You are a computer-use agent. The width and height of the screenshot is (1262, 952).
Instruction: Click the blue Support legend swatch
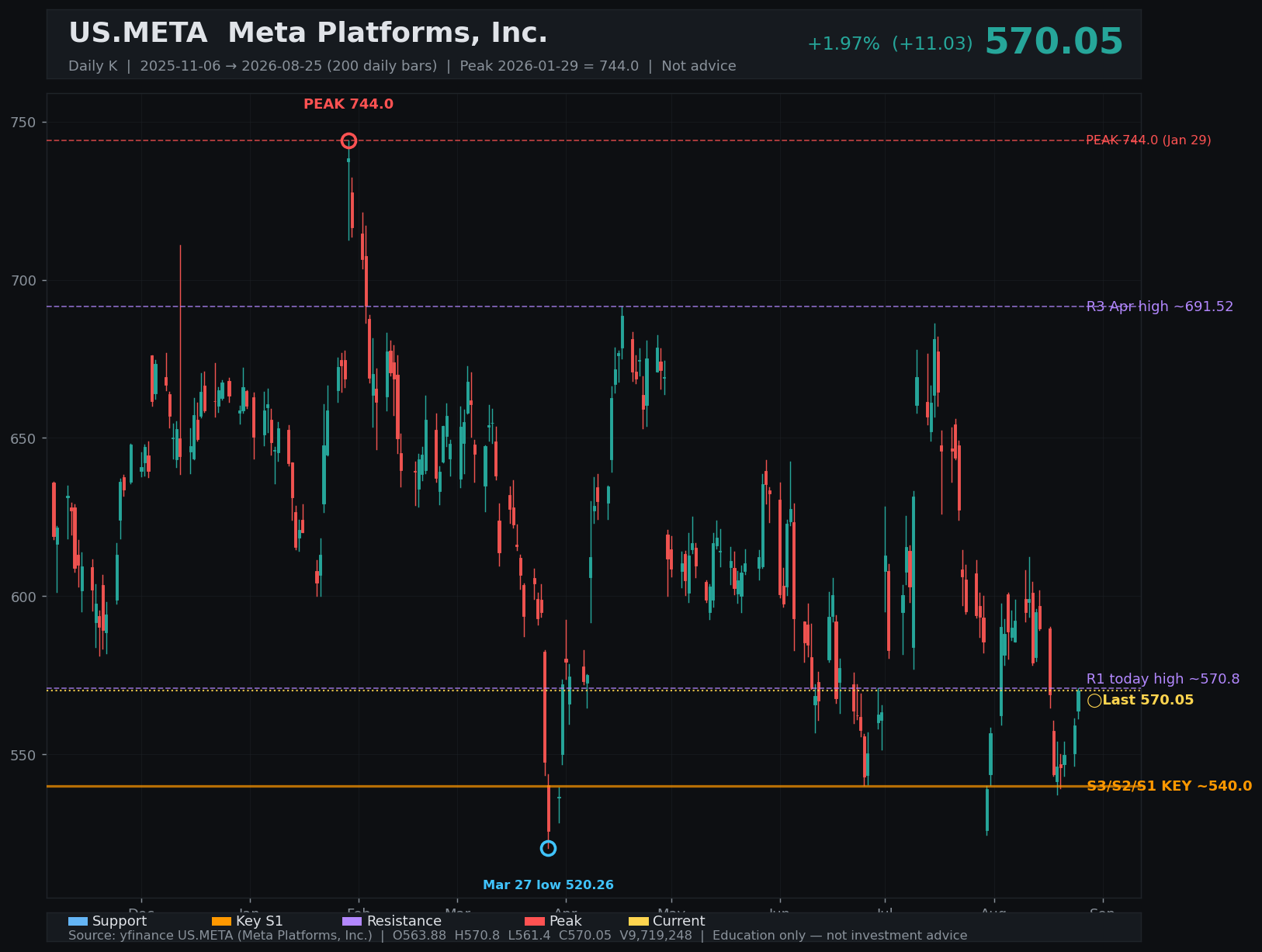(78, 921)
